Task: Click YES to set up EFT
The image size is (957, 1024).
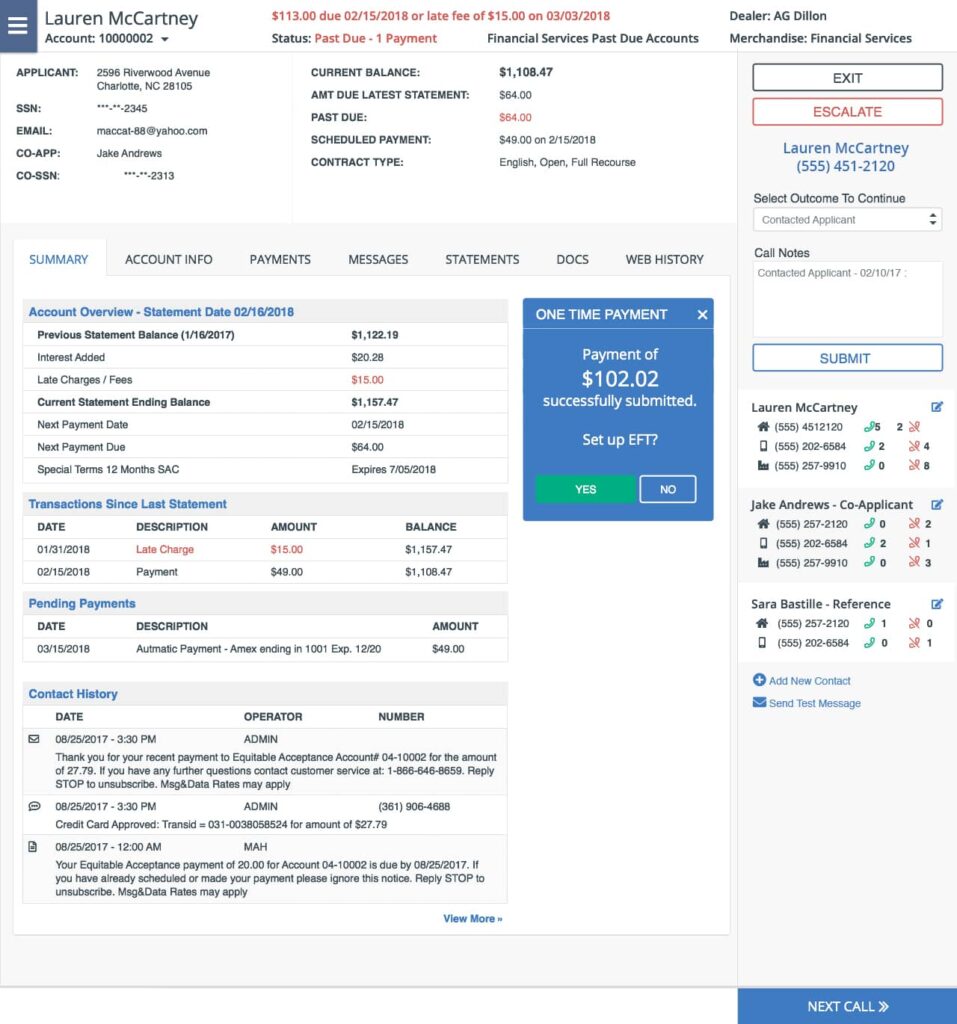Action: point(585,489)
